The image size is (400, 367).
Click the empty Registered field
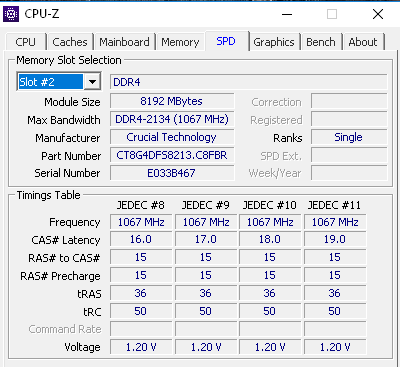349,119
